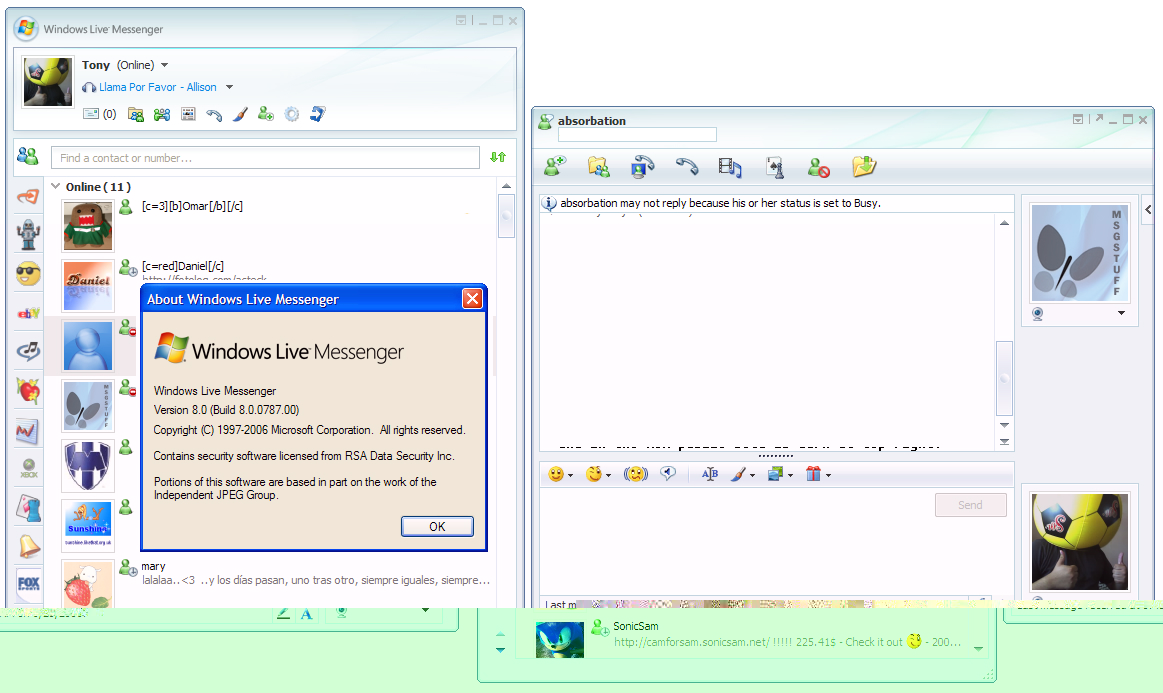Click the dropdown arrow at the right of SonicSam's row
Screen dimensions: 1163x693
(x=978, y=649)
